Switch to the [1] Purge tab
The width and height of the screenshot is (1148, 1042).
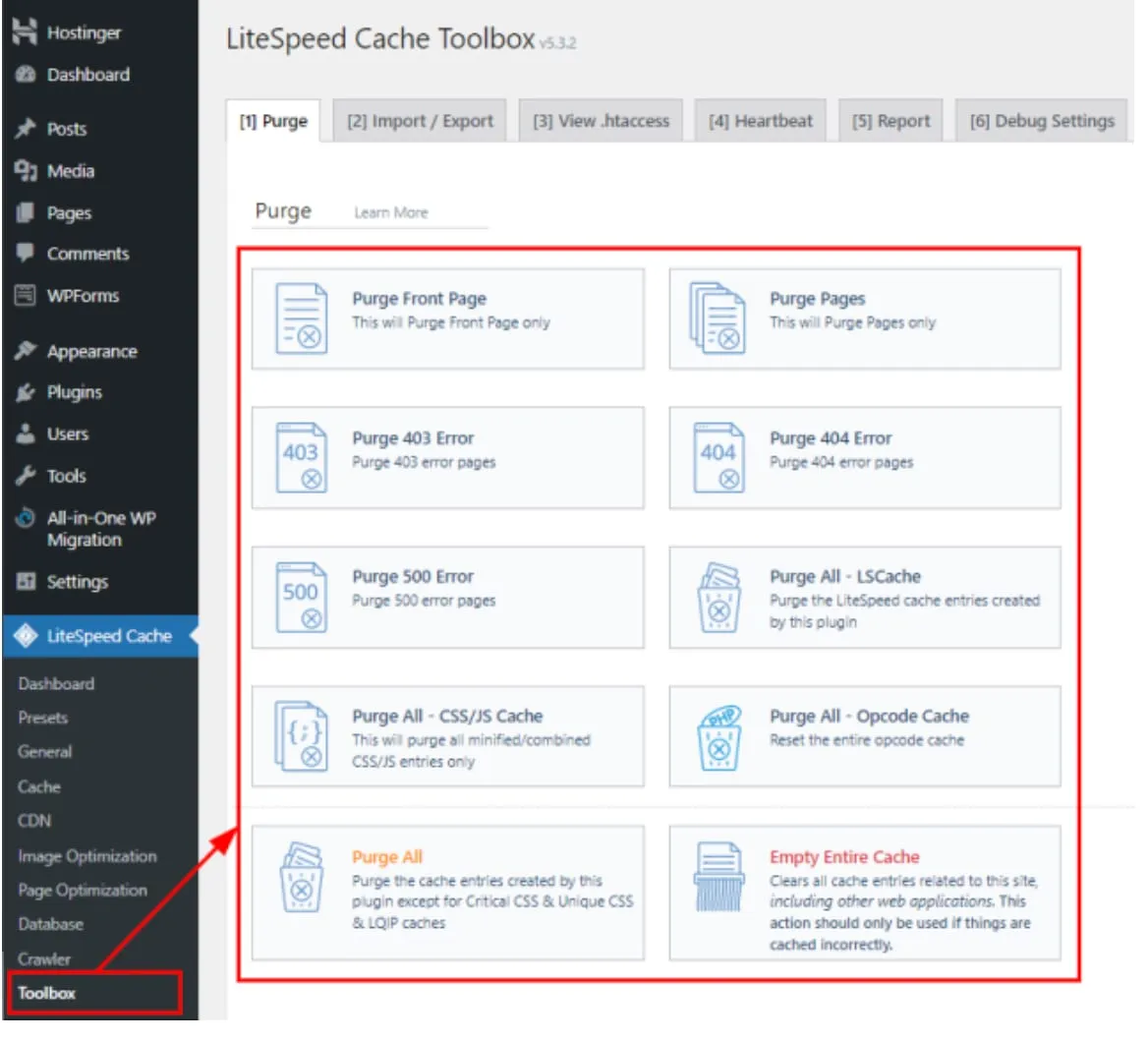pos(273,121)
